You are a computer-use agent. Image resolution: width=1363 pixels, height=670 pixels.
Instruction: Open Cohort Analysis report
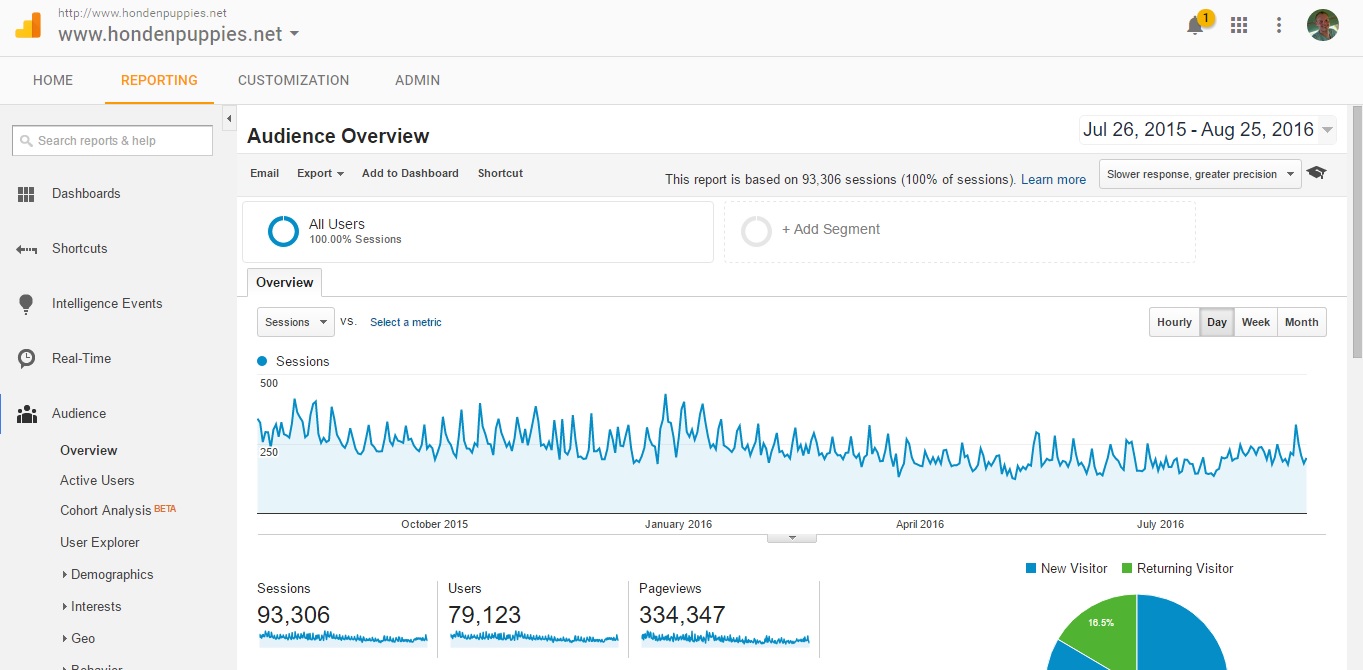pyautogui.click(x=106, y=511)
